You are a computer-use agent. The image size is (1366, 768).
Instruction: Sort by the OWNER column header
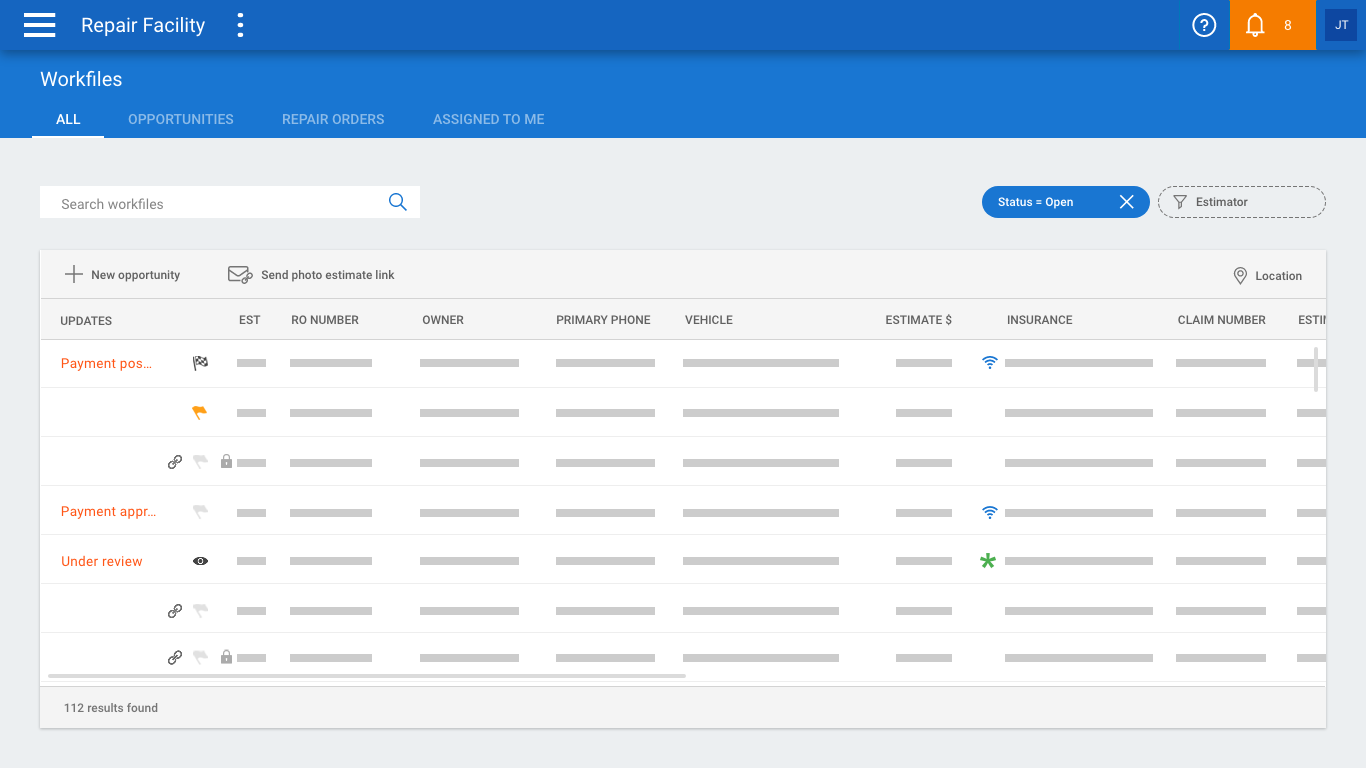pos(443,320)
